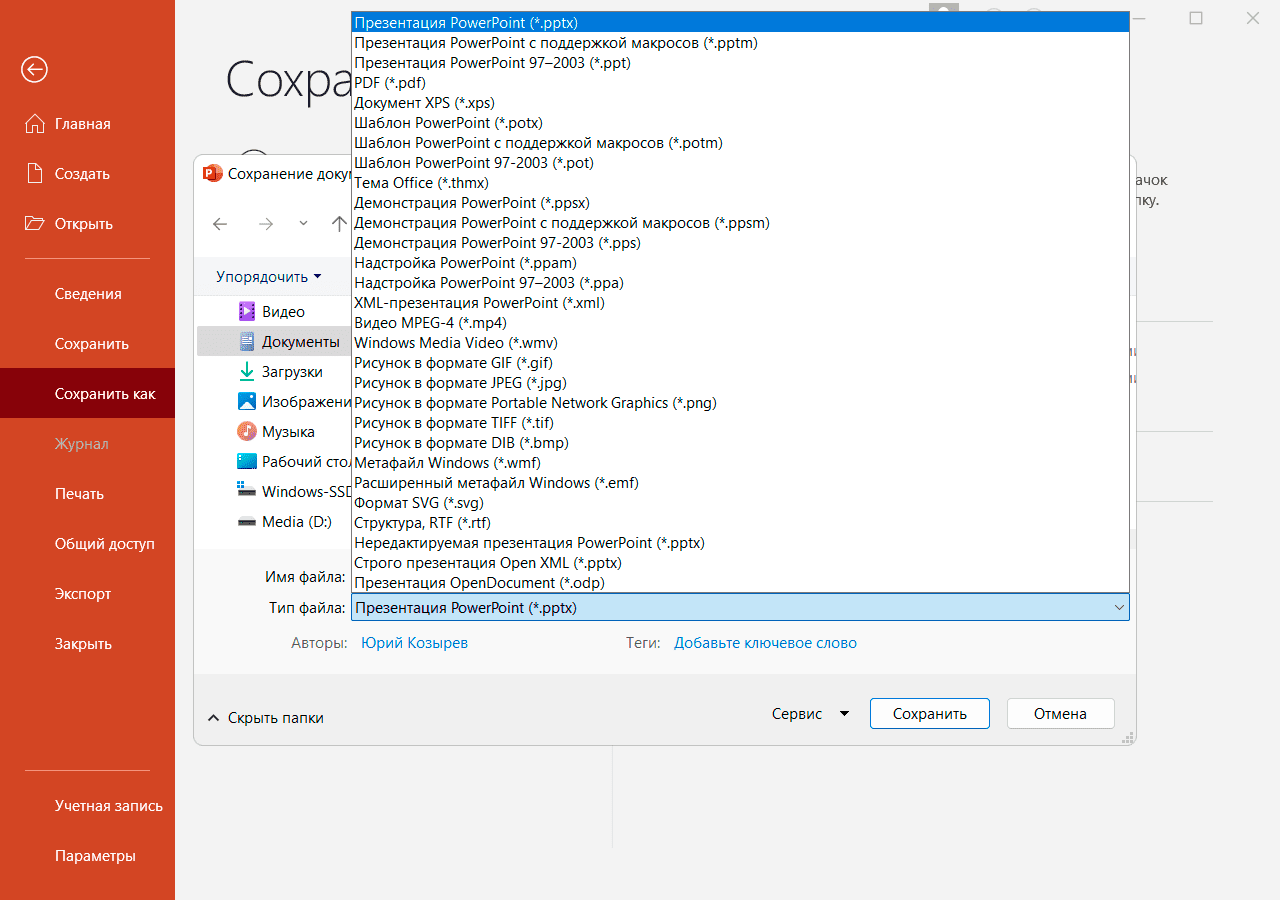Image resolution: width=1280 pixels, height=900 pixels.
Task: Choose Презентация OpenDocument (*.odp)
Action: pyautogui.click(x=740, y=583)
